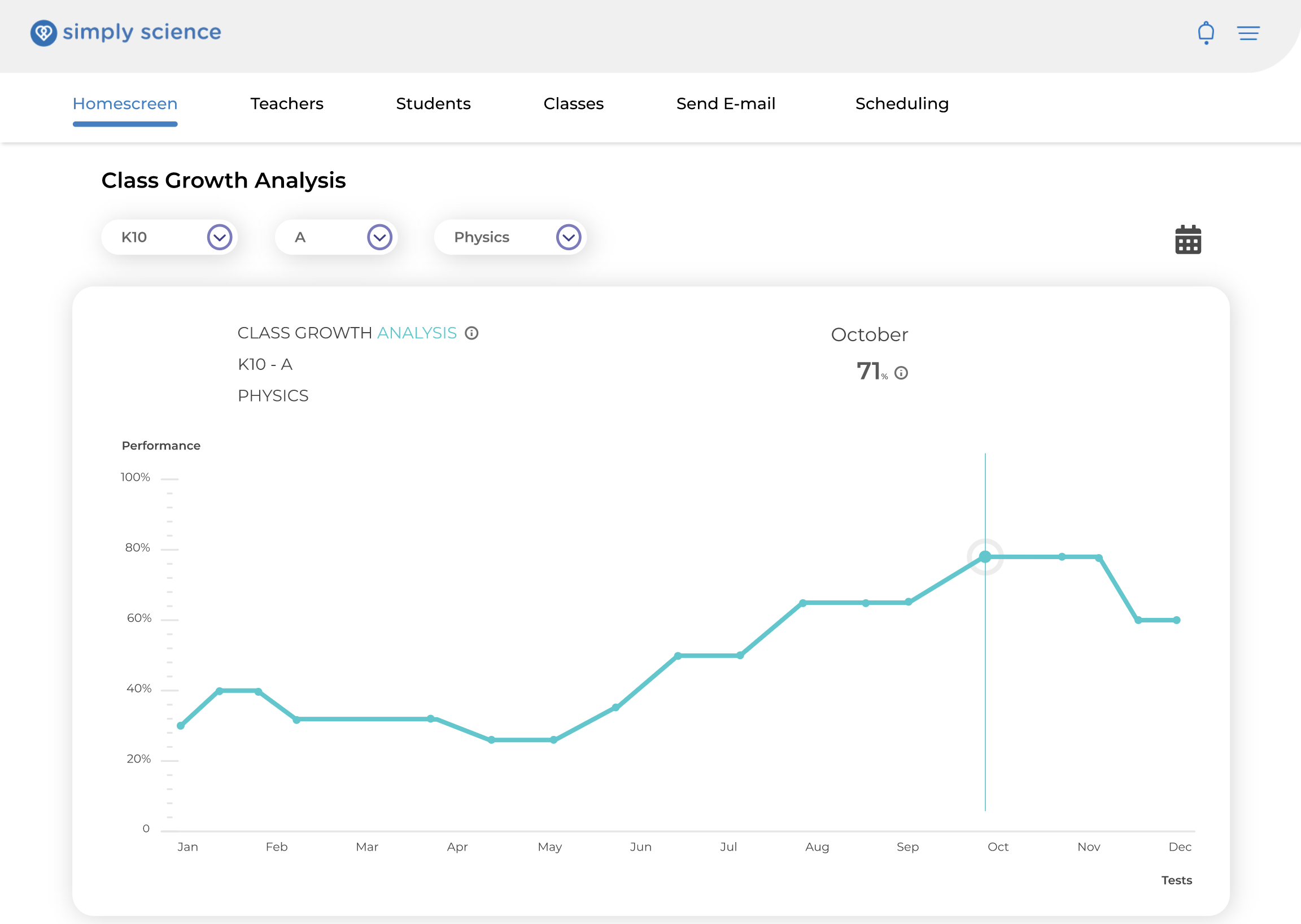
Task: Go to the Classes tab
Action: (573, 103)
